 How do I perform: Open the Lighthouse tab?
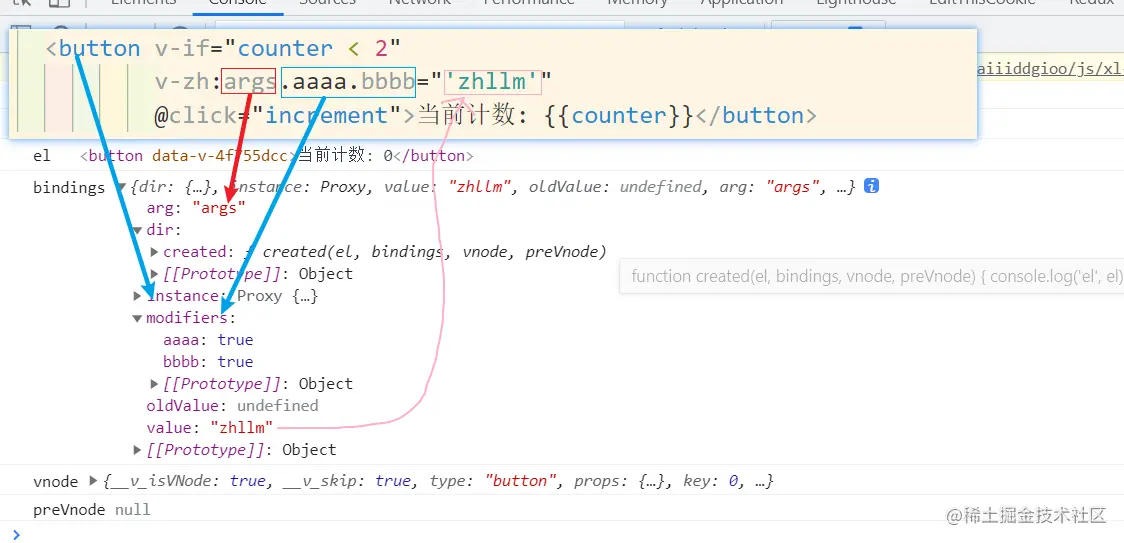(x=857, y=2)
